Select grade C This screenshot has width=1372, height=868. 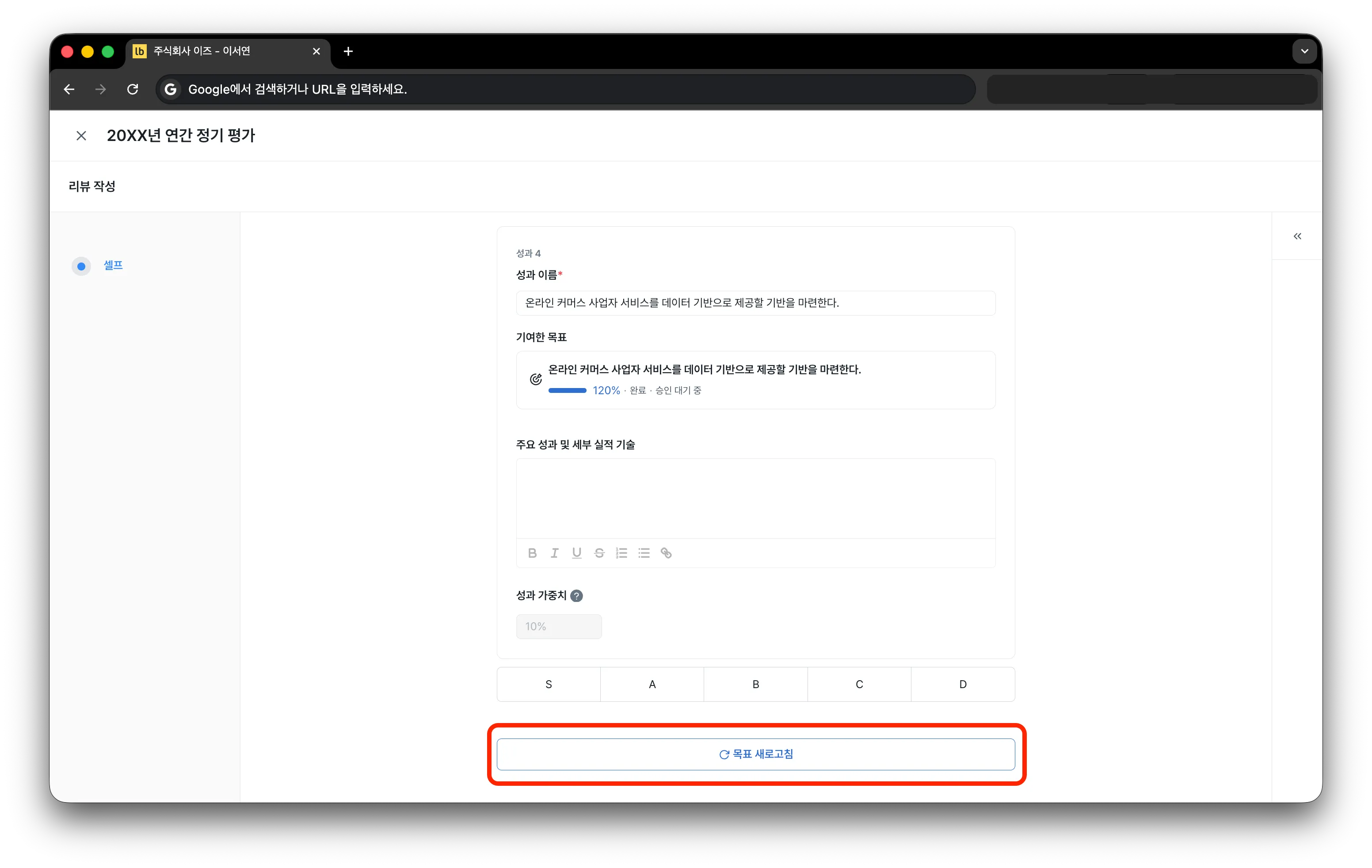pos(859,684)
